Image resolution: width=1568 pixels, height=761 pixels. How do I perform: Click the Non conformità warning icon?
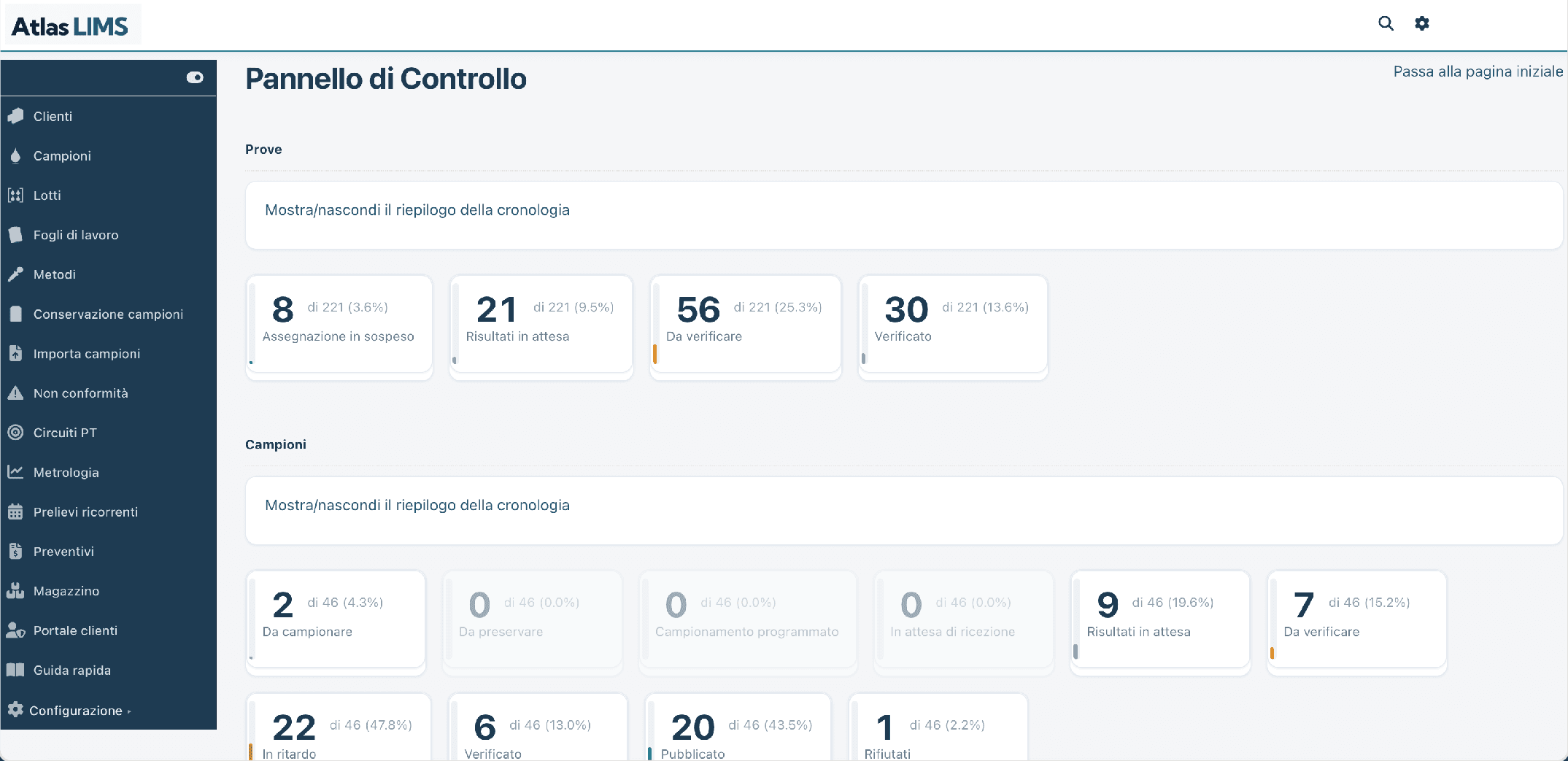pos(15,393)
